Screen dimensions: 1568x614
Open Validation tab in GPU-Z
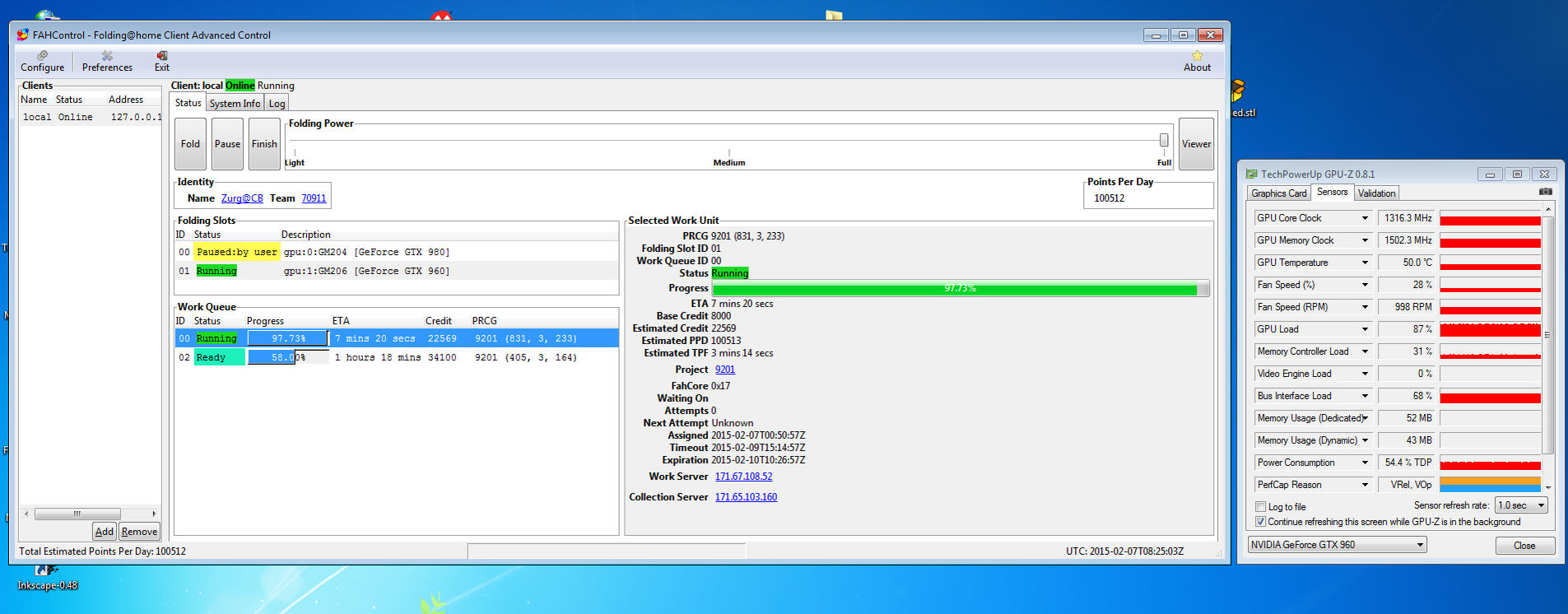1376,193
